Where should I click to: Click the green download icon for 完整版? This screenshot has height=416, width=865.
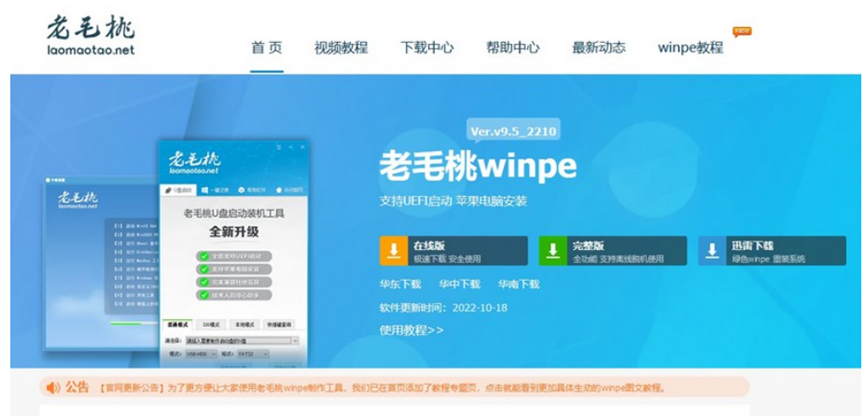pos(553,250)
